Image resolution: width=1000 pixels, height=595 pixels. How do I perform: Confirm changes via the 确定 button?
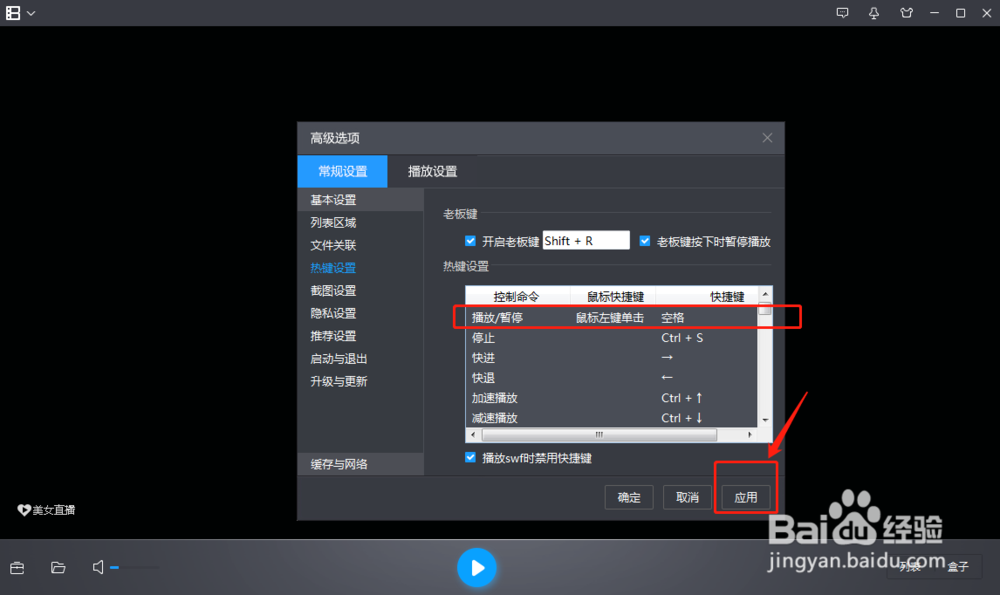tap(629, 497)
